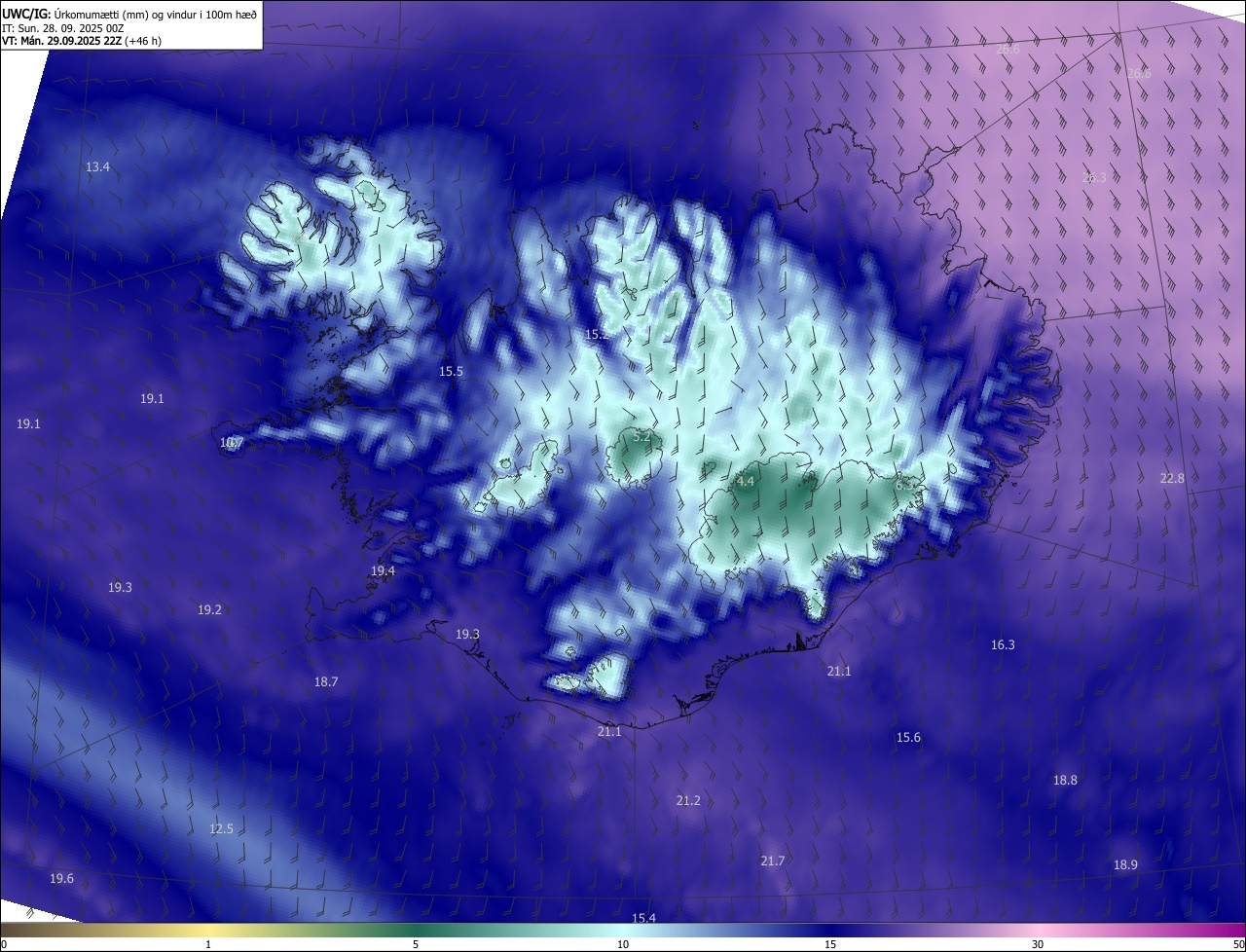
Task: Click the 10 tick on the color scale
Action: [x=623, y=944]
